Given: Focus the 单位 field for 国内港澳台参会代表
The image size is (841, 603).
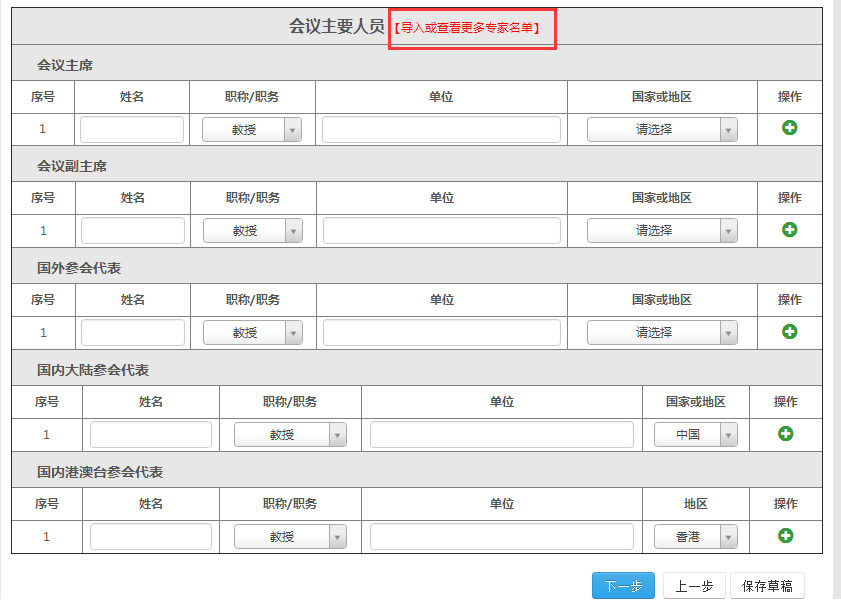Looking at the screenshot, I should coord(501,537).
